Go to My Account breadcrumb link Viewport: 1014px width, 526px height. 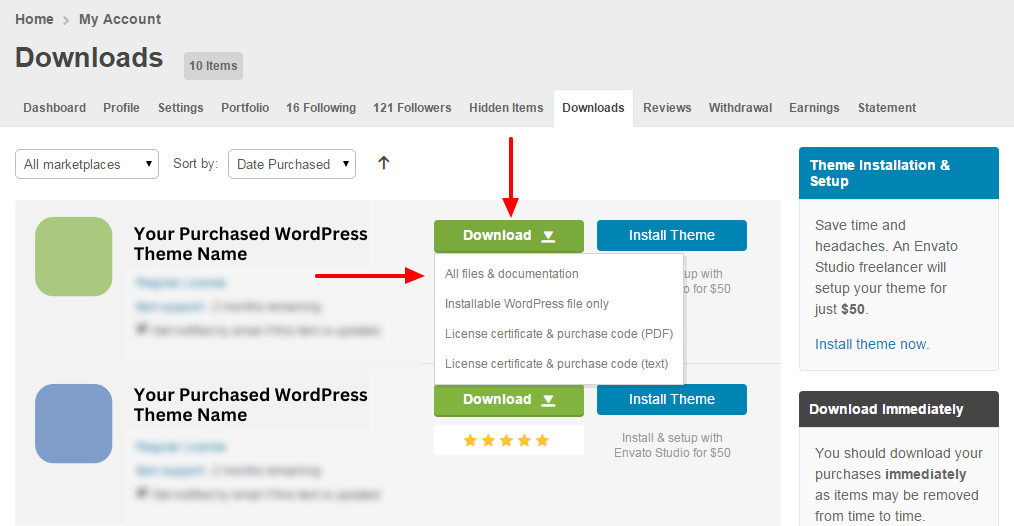pos(120,19)
